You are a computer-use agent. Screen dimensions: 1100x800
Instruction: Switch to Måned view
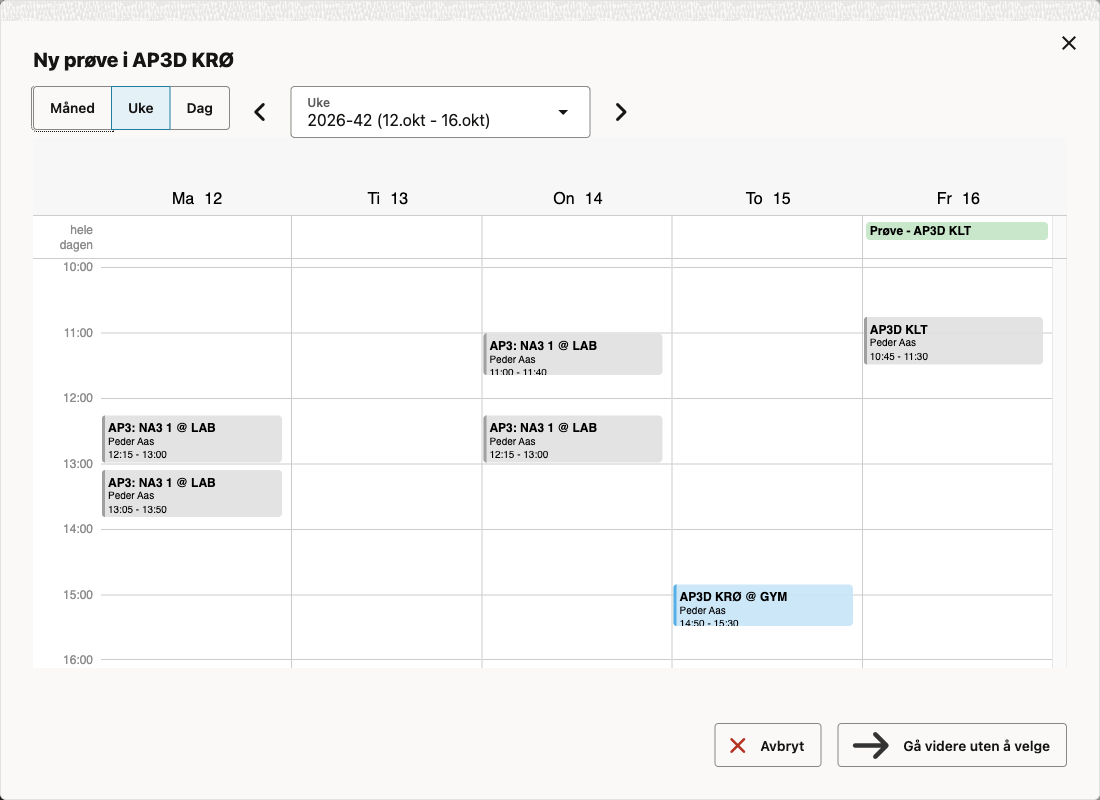point(72,108)
